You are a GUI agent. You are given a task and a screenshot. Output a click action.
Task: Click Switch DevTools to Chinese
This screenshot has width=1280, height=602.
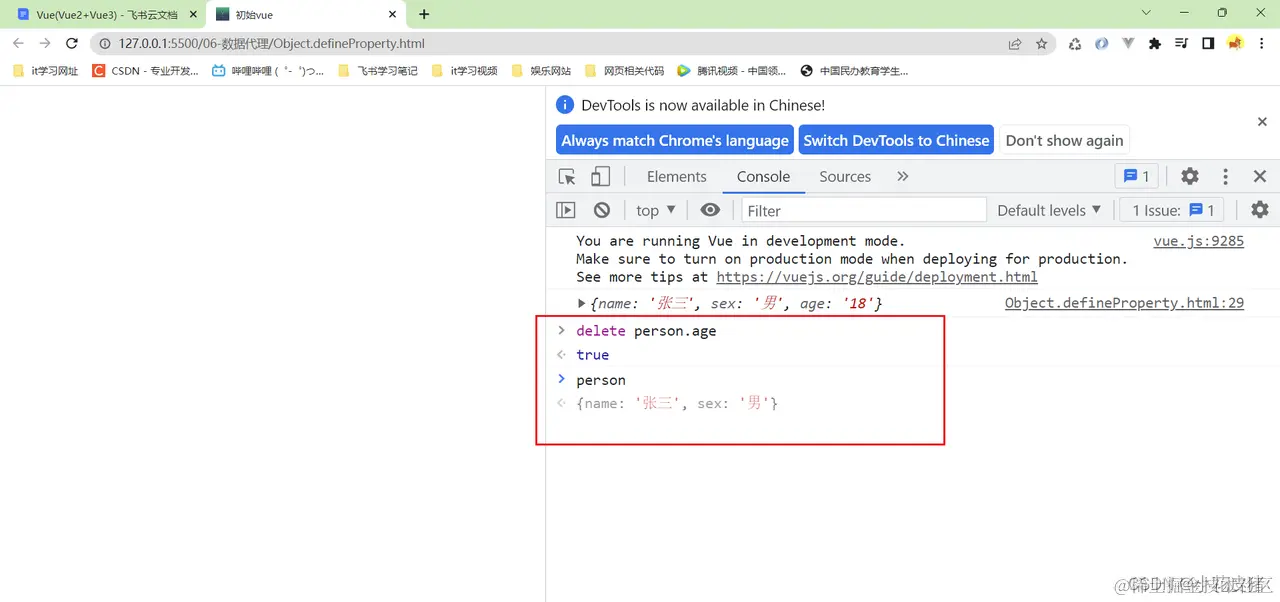896,140
